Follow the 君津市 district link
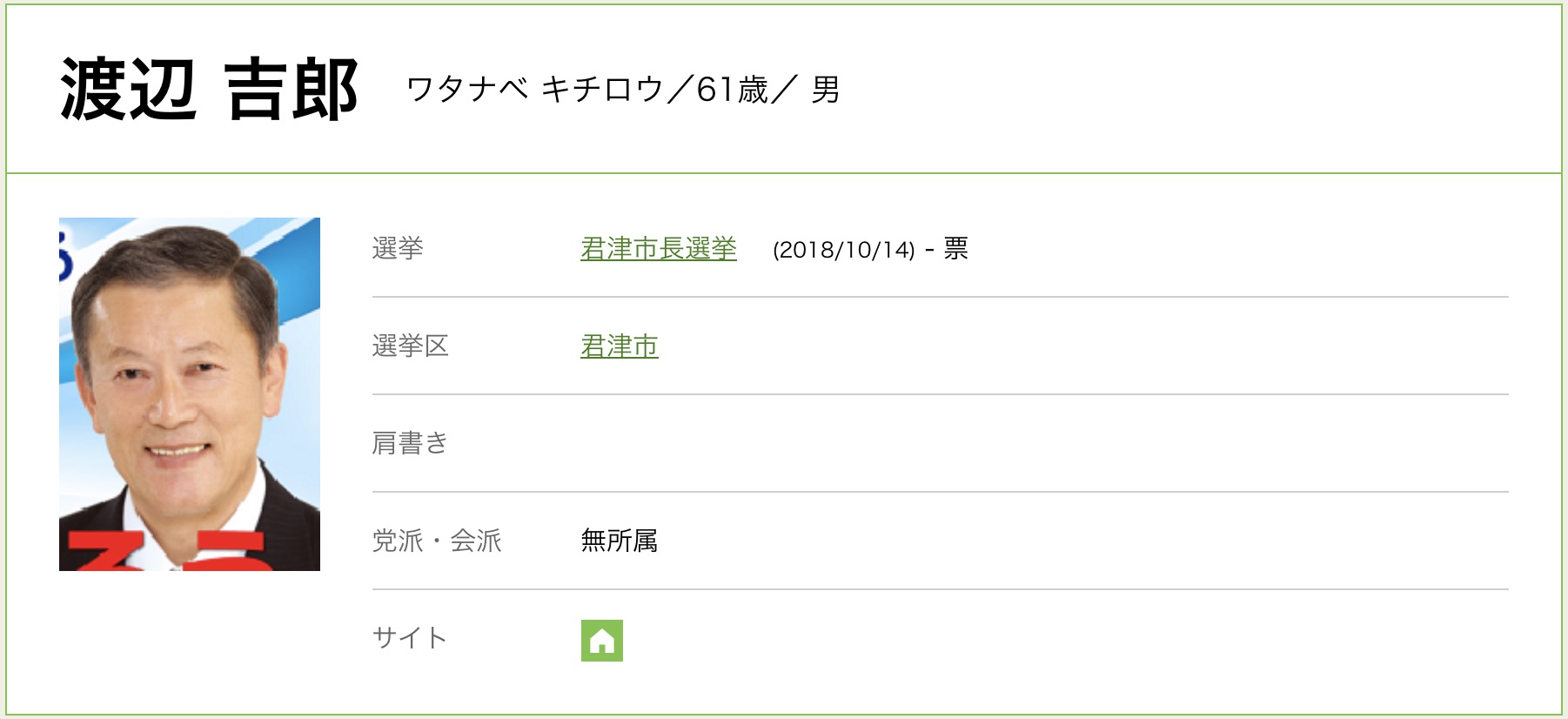Image resolution: width=1568 pixels, height=719 pixels. (619, 346)
